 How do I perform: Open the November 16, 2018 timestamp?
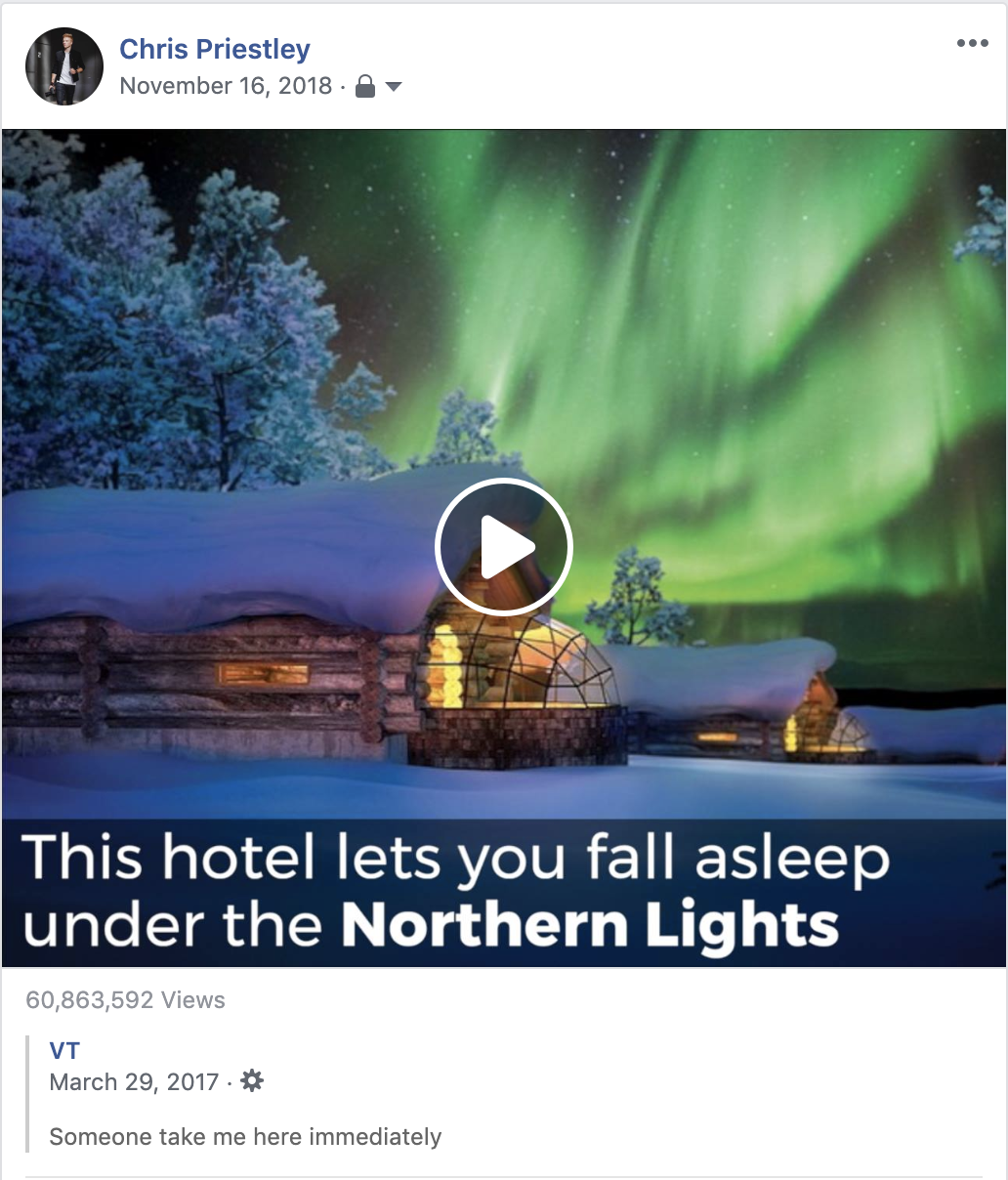[x=226, y=86]
